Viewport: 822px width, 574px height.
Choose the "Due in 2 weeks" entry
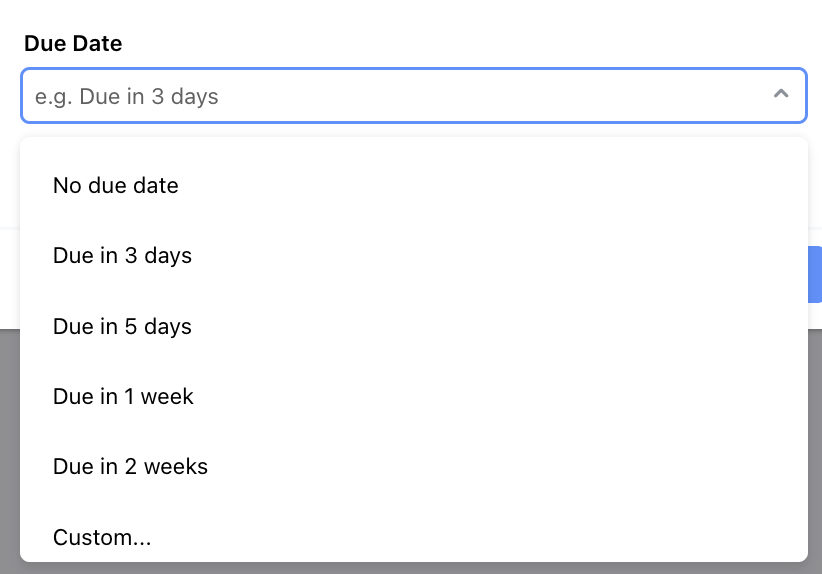pos(130,467)
